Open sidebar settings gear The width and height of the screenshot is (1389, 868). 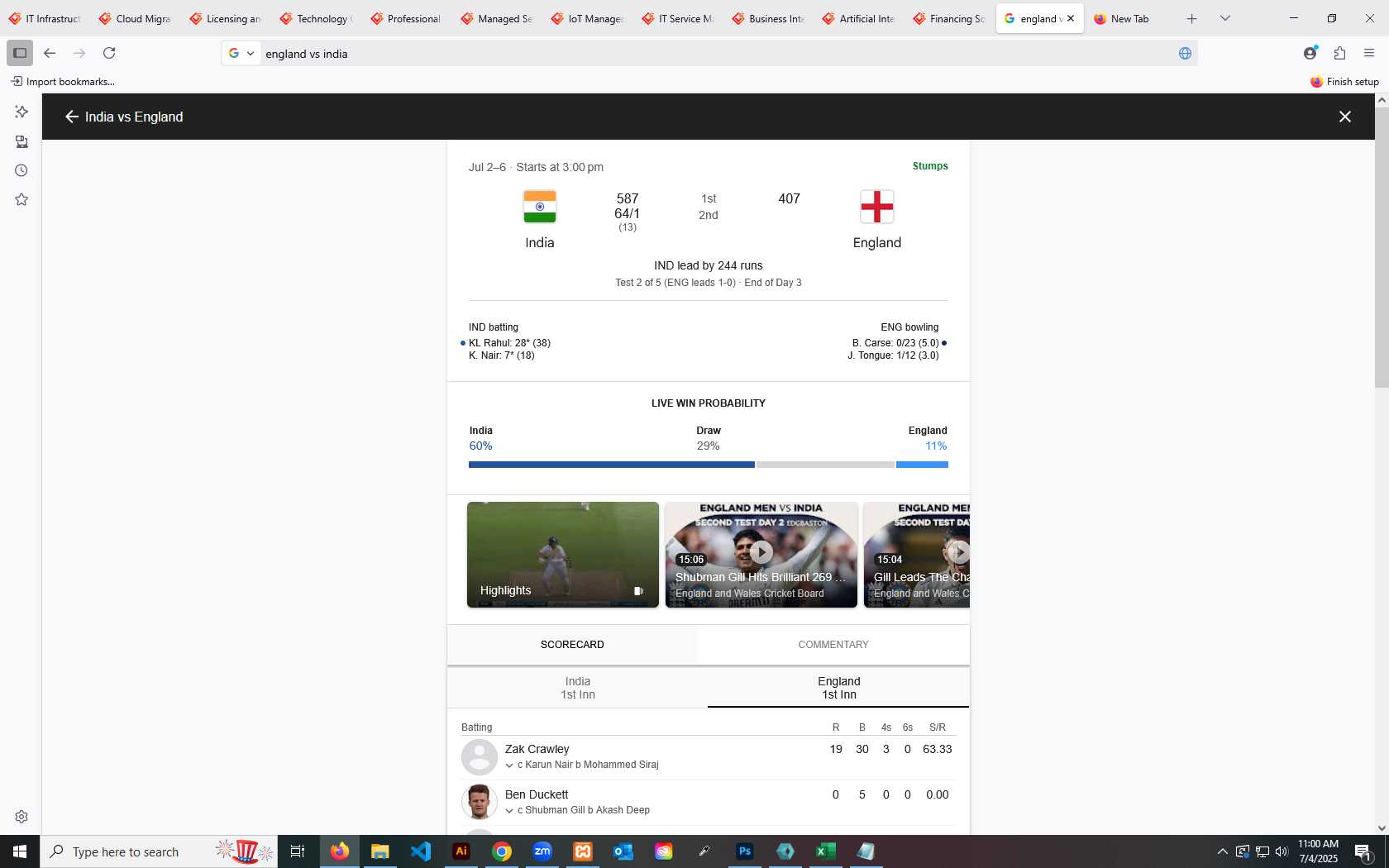(21, 817)
